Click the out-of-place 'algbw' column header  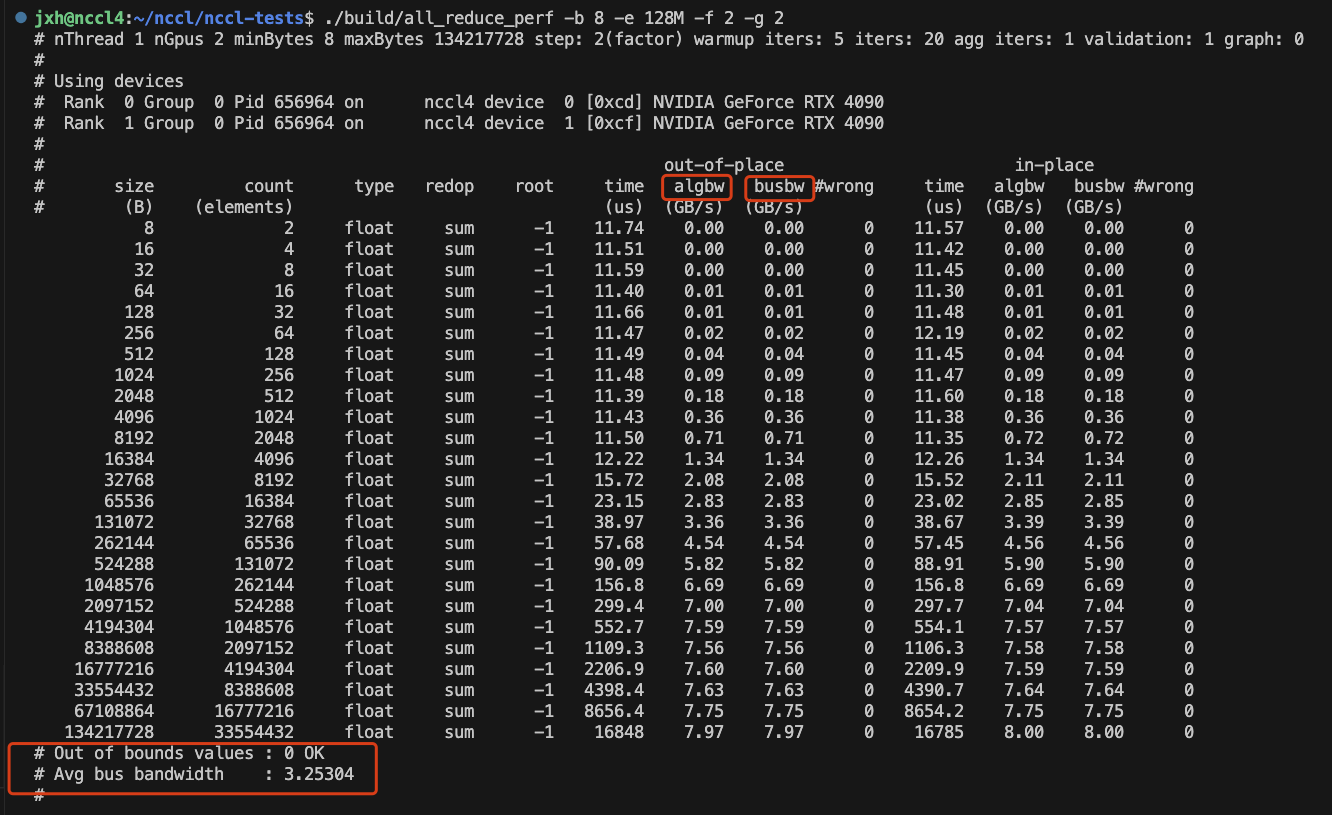coord(698,186)
